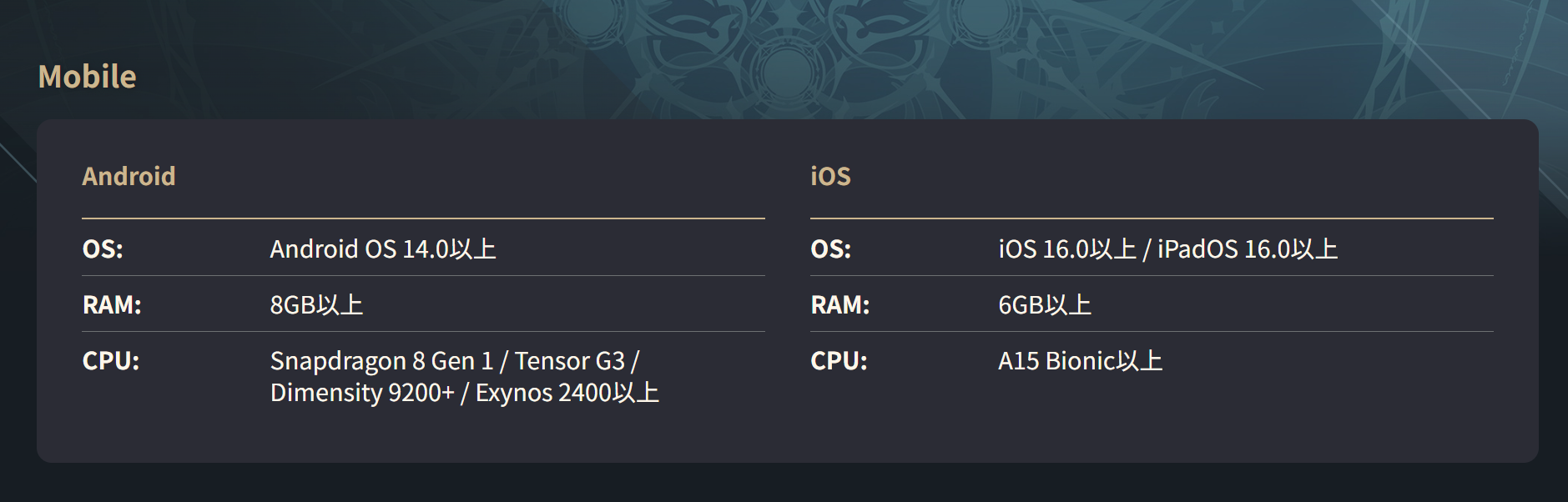Click the iOS RAM: label
The height and width of the screenshot is (502, 1568).
tap(840, 304)
